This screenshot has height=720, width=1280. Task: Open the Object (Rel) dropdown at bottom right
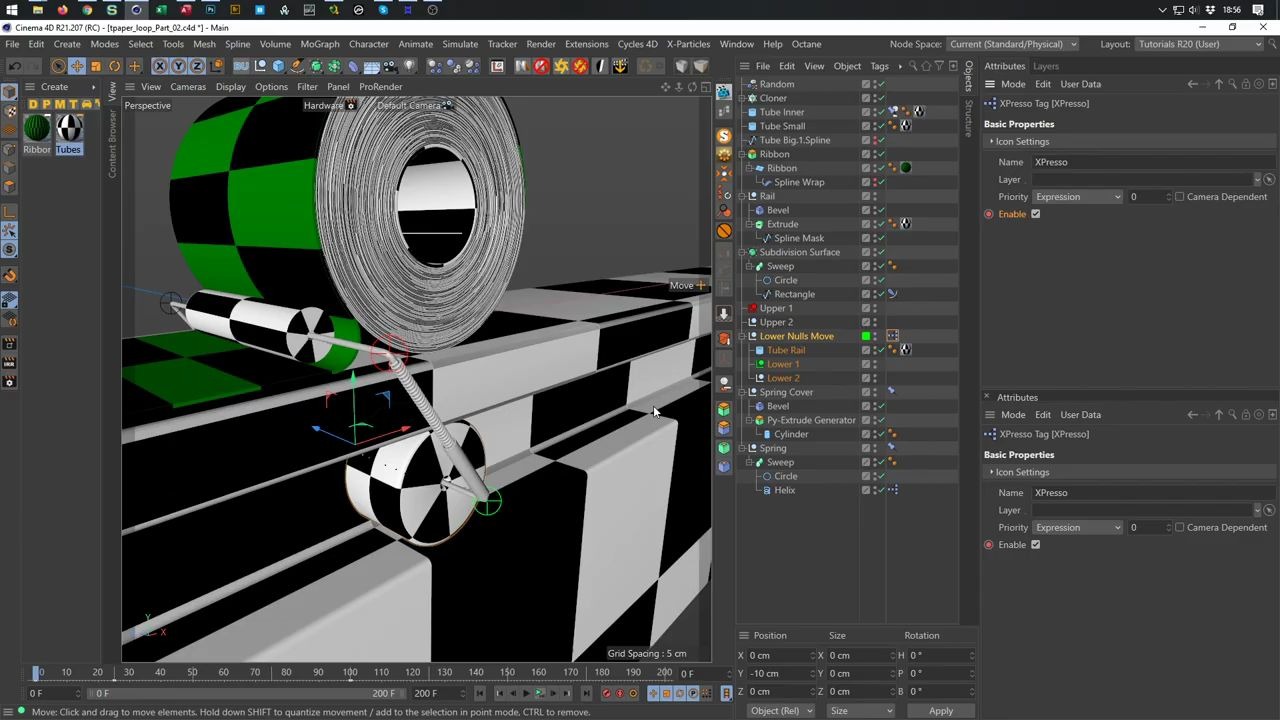(780, 710)
